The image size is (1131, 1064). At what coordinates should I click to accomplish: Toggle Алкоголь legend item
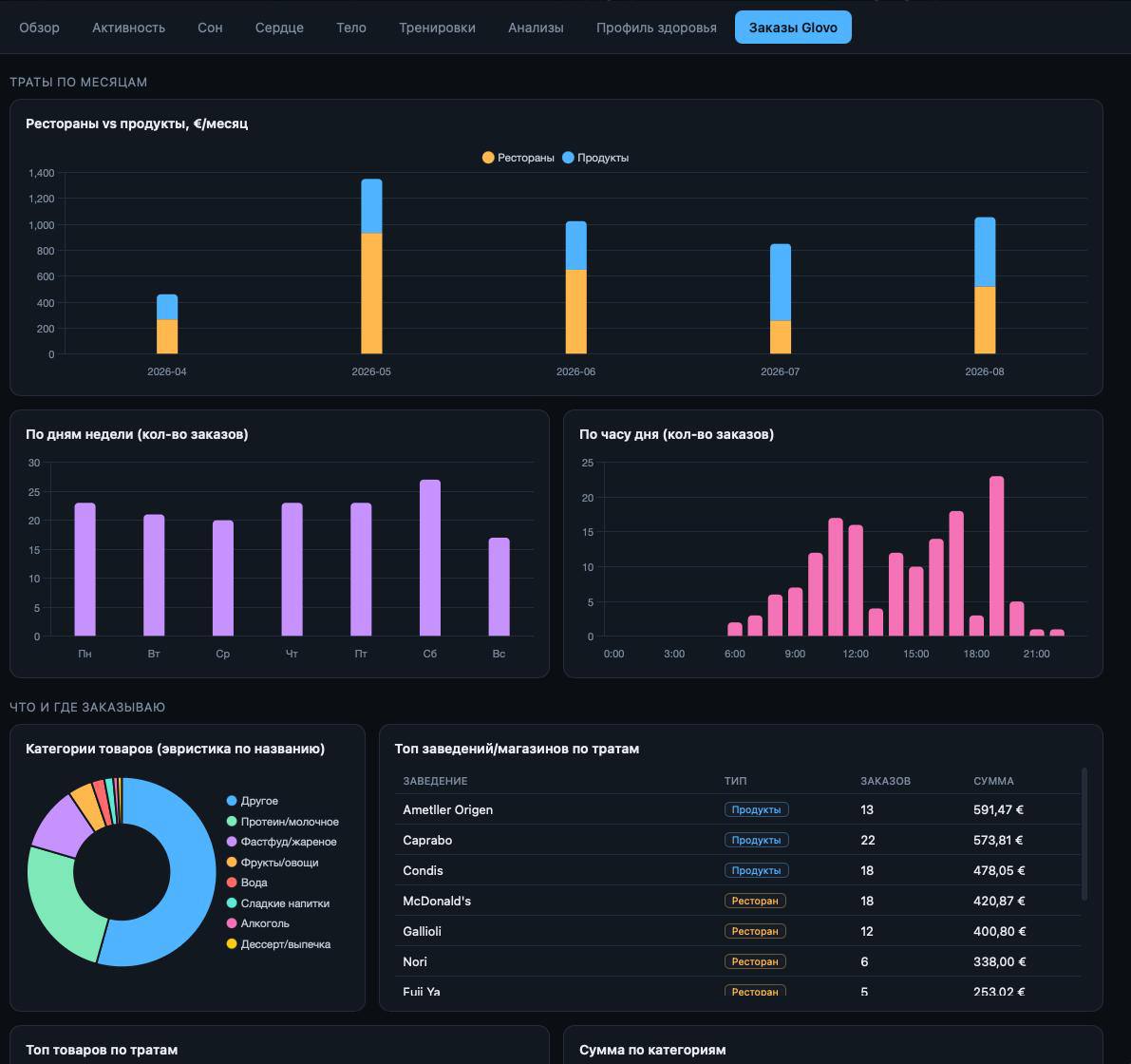click(x=257, y=923)
